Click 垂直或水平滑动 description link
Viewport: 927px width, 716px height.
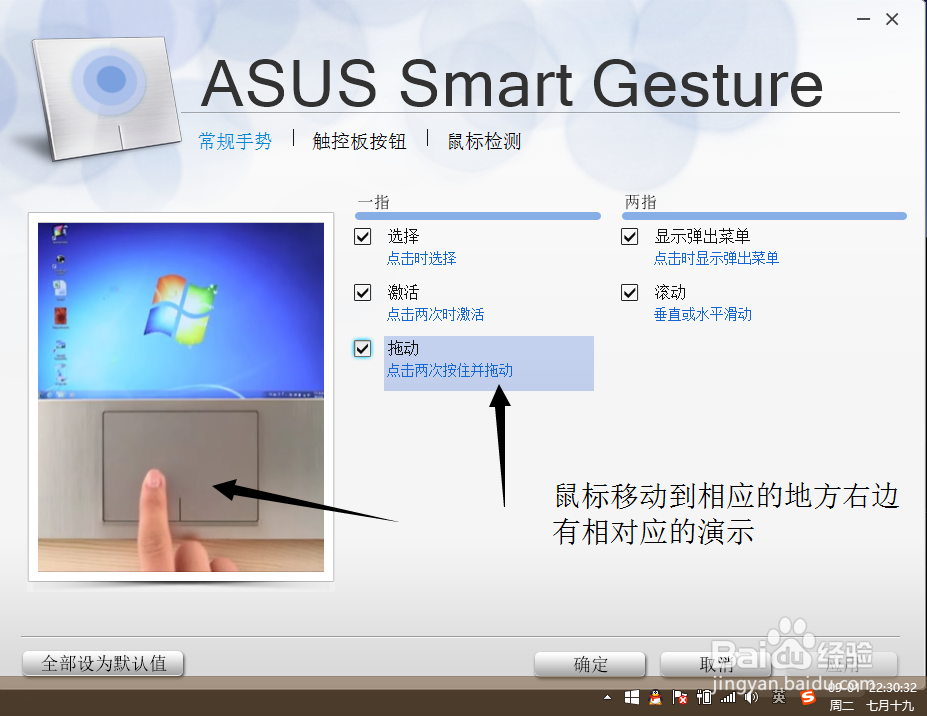coord(702,315)
